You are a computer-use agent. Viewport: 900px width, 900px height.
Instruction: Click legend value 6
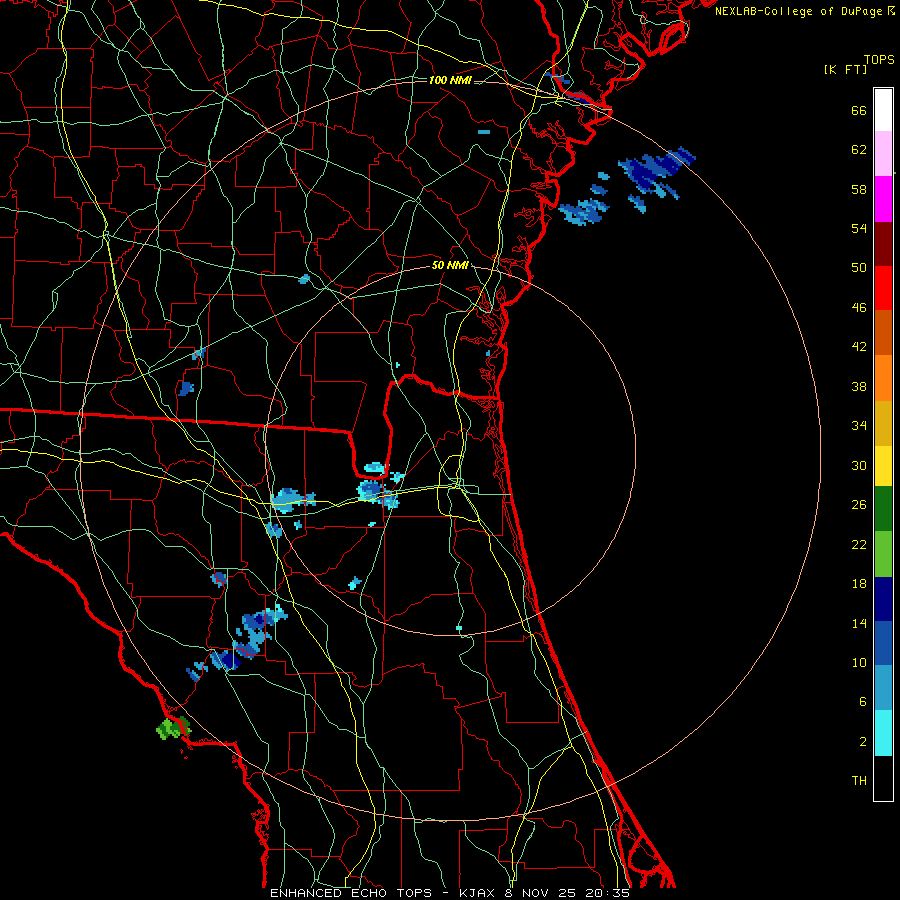click(x=863, y=702)
